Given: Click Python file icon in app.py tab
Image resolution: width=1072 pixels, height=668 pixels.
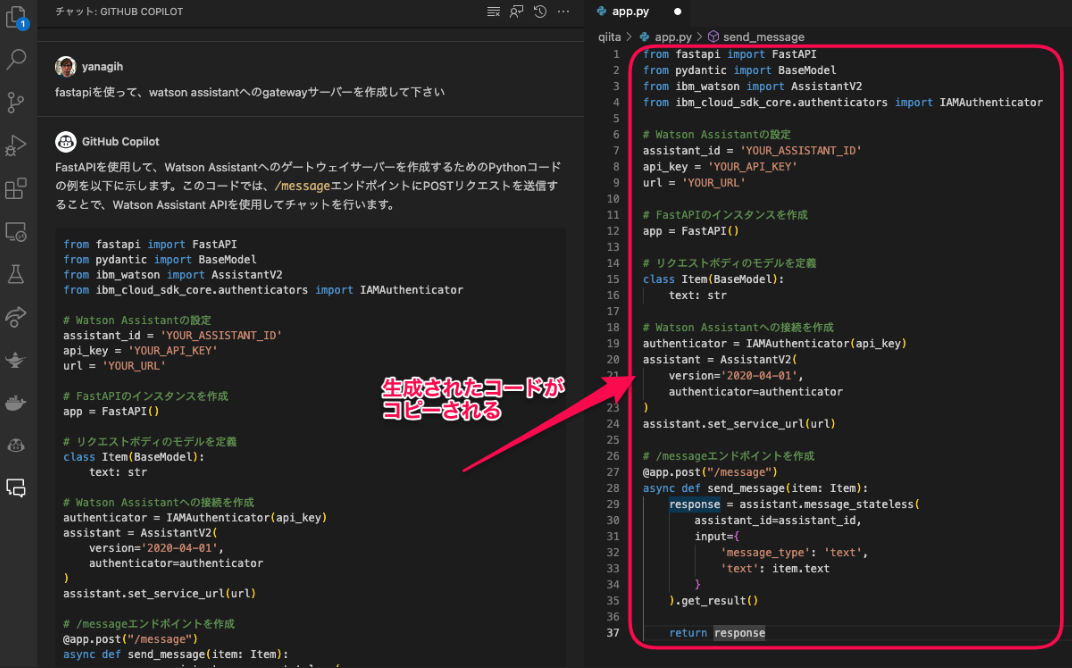Looking at the screenshot, I should (x=602, y=12).
